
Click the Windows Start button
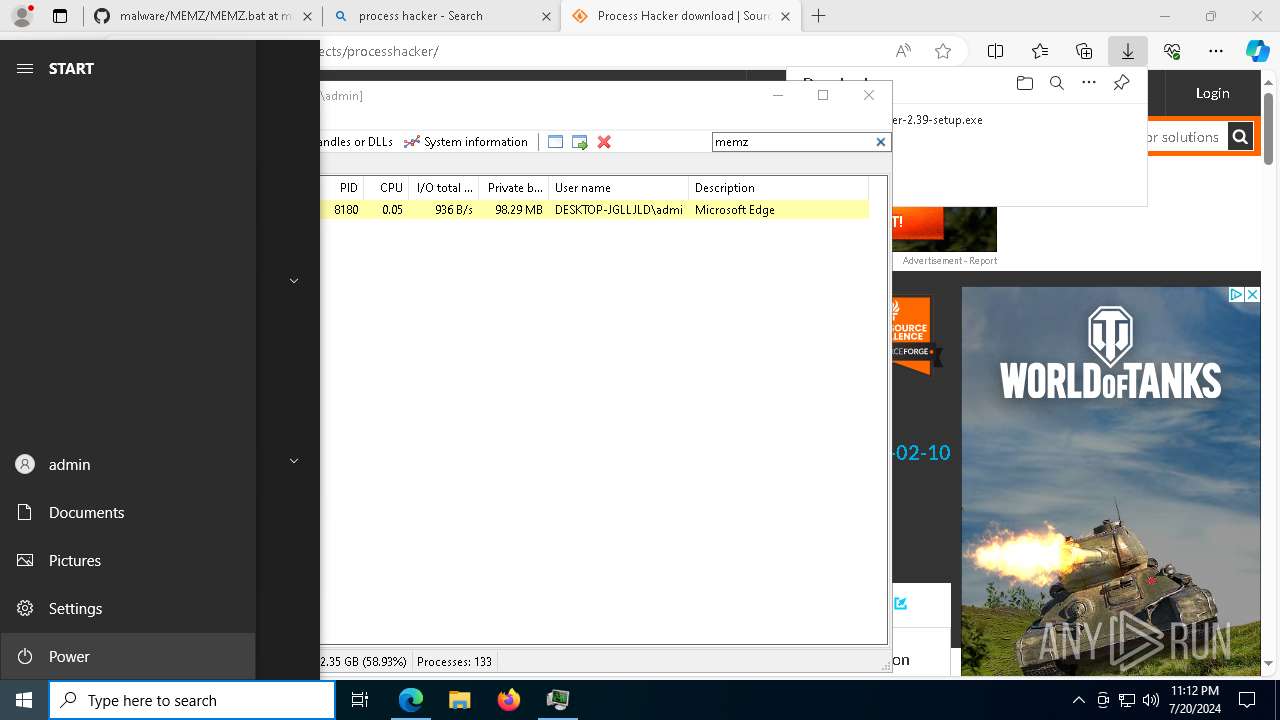click(24, 700)
